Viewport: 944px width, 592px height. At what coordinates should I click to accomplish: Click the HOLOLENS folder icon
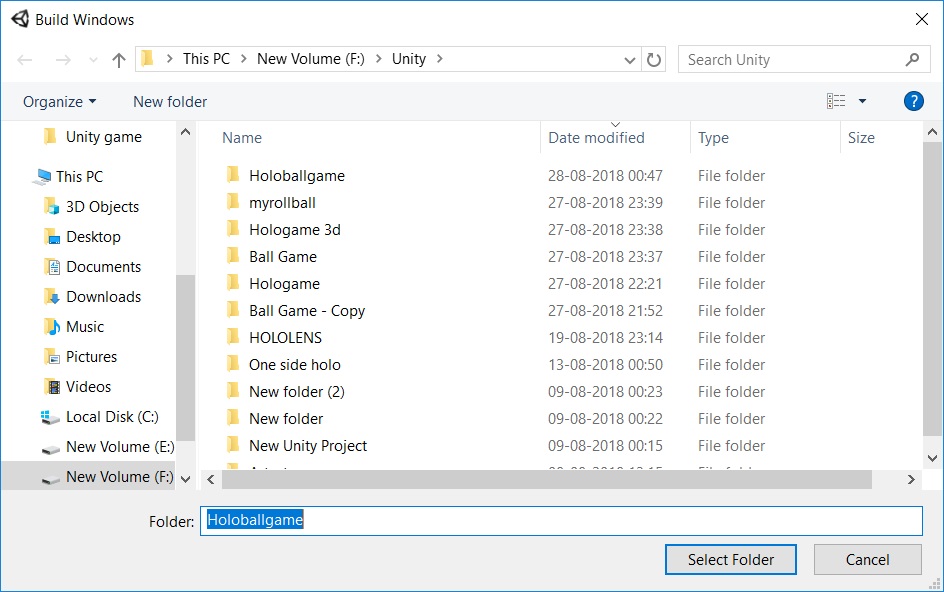(233, 337)
